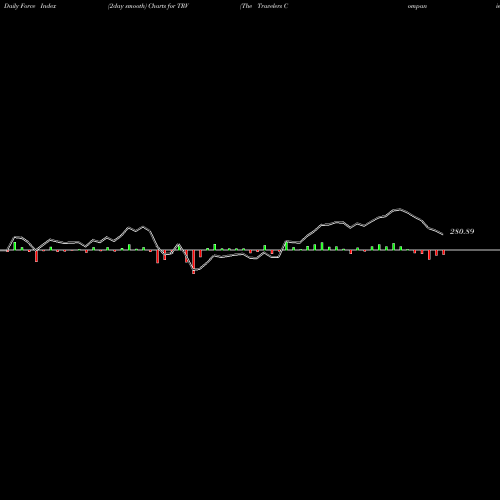Viewport: 500px width, 500px height.
Task: Click the lowest trough of the gray line
Action: (194, 270)
